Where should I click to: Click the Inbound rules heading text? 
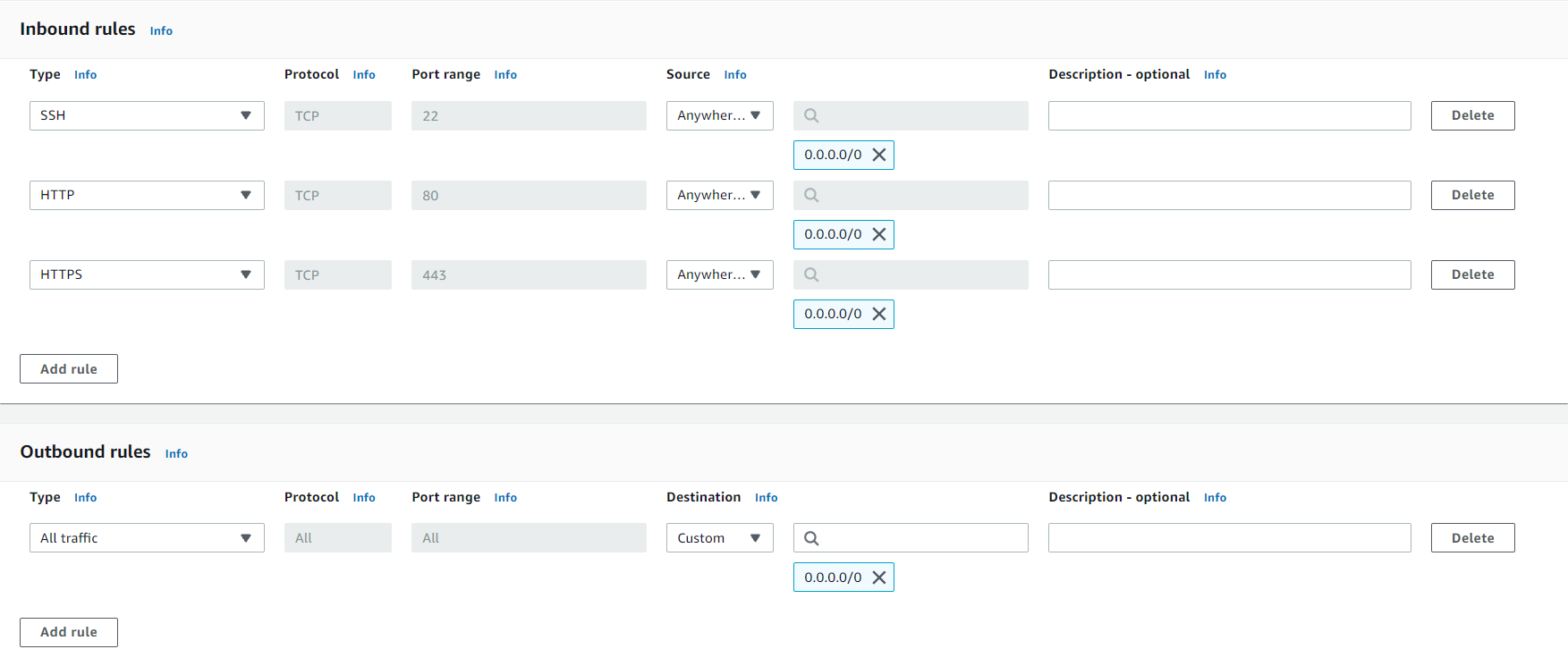coord(78,29)
